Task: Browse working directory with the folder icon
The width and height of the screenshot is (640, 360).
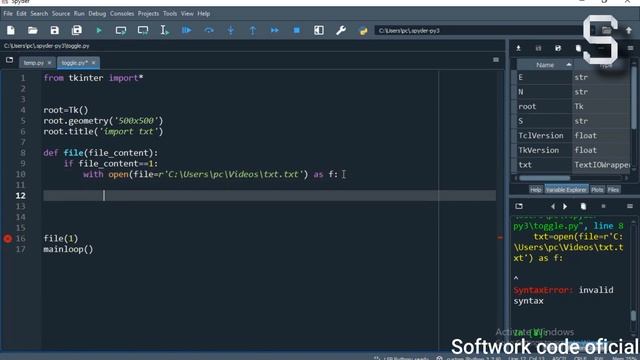Action: point(607,30)
